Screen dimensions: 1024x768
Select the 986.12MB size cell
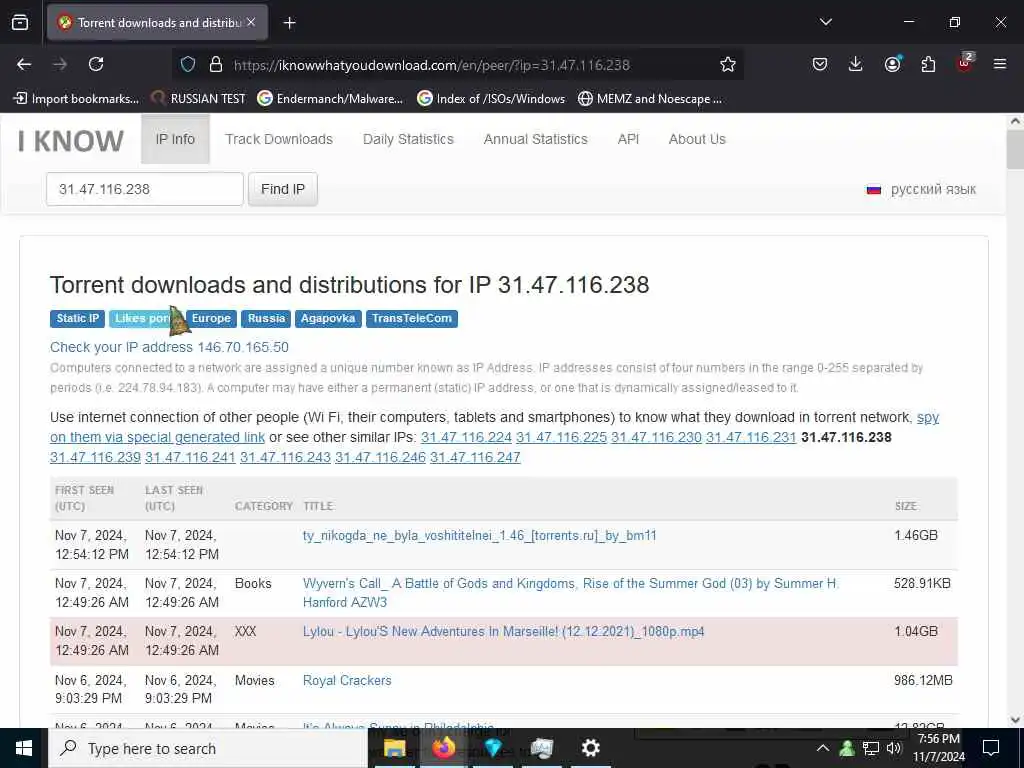[923, 680]
